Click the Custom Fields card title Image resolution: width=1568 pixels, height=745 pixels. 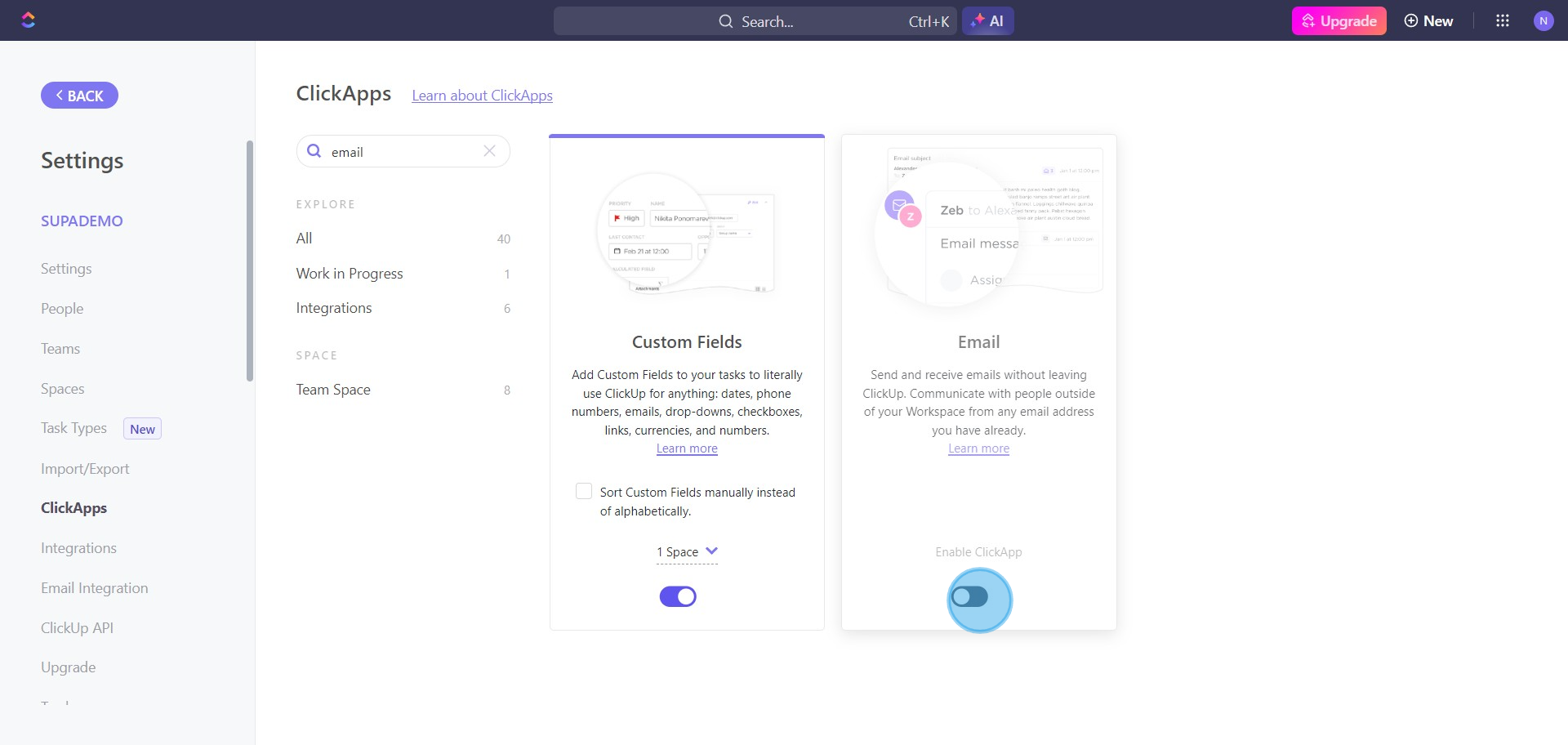coord(687,342)
